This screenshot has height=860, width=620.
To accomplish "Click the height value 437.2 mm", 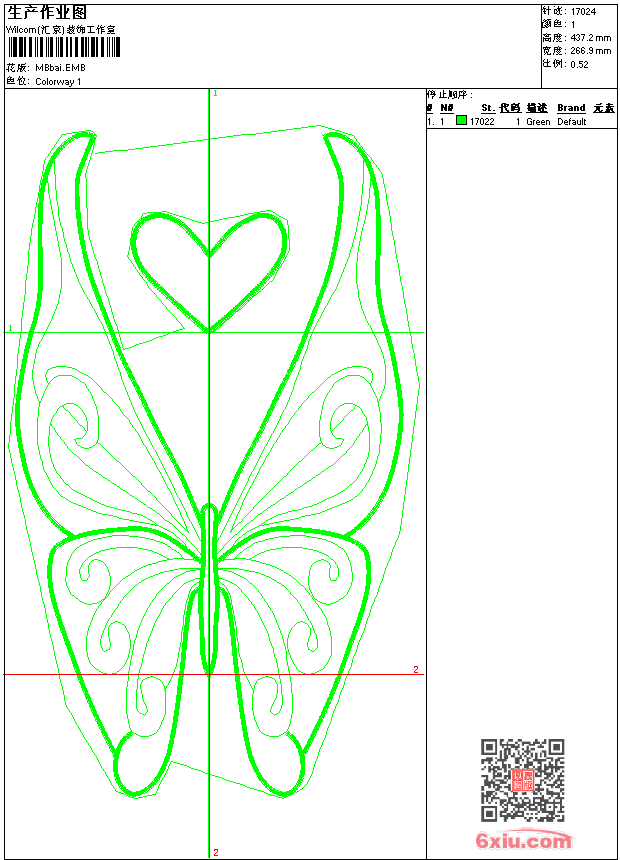I will click(589, 38).
